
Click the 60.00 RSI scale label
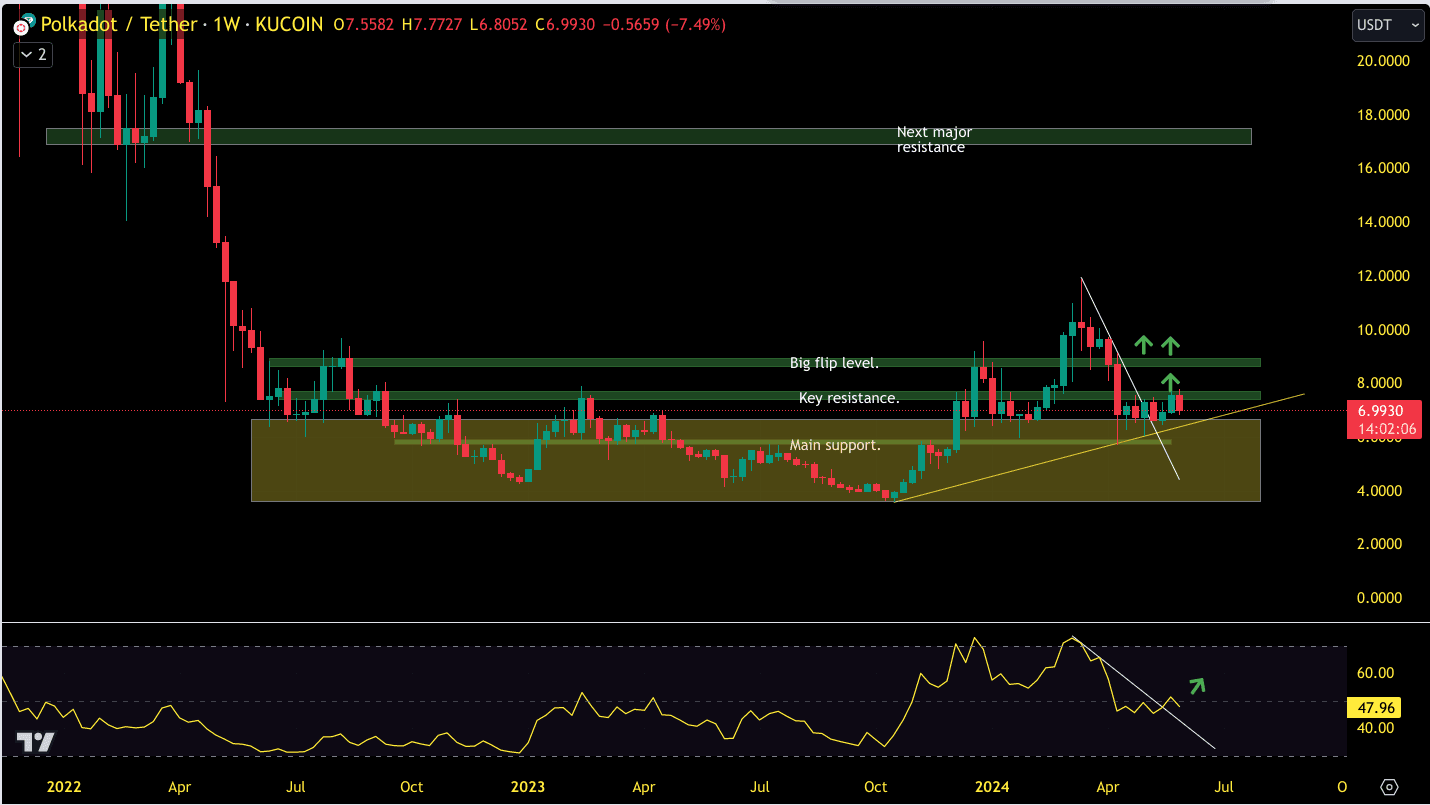pyautogui.click(x=1376, y=673)
